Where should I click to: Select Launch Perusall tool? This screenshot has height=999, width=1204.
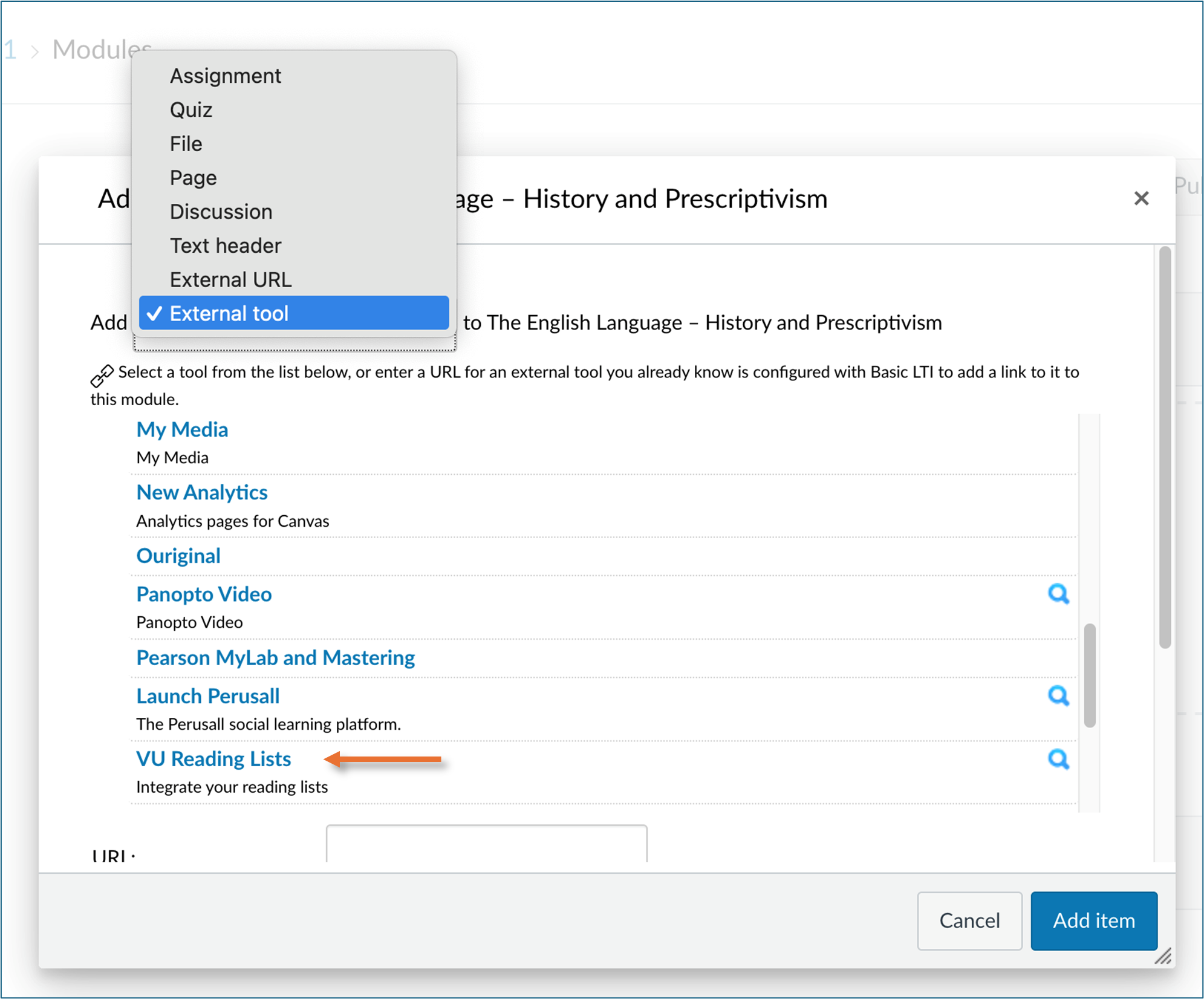tap(208, 696)
